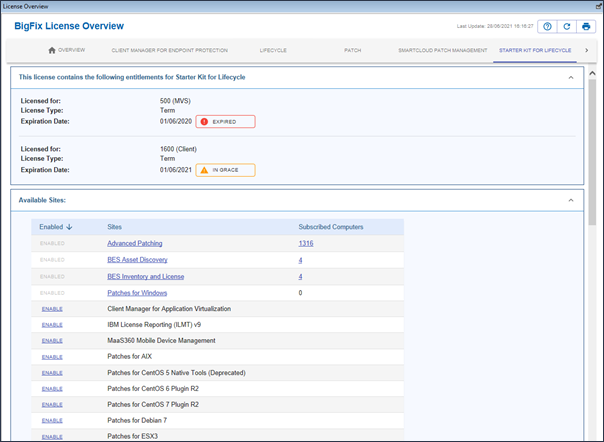Enable IBM License Reporting (ILMT) v9

click(52, 325)
